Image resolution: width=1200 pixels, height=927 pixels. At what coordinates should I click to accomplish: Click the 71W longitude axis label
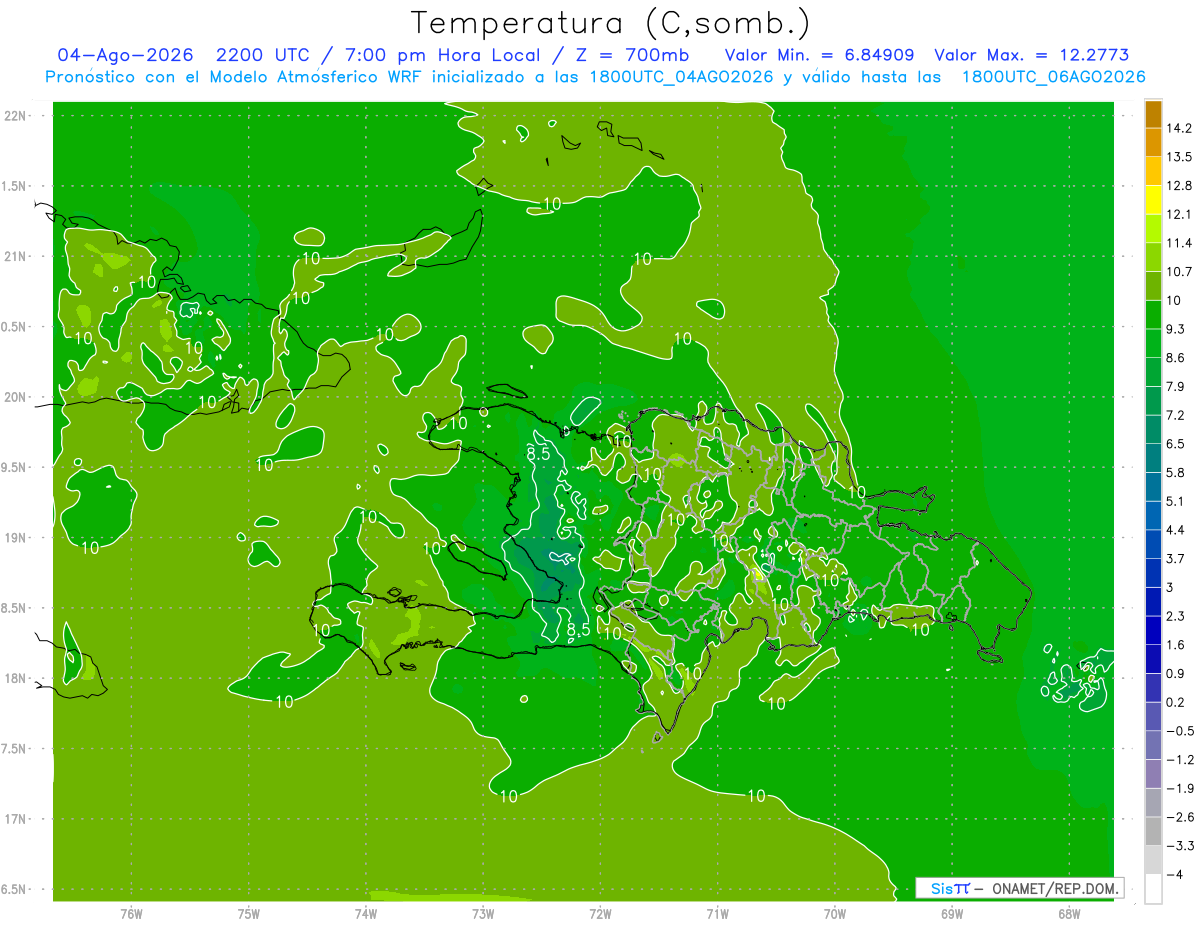pos(717,914)
